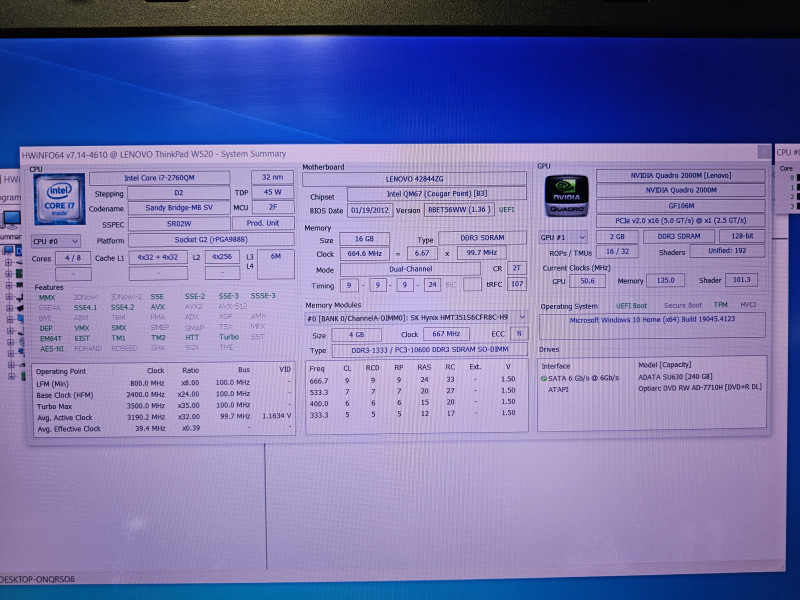Click the 4x256 L2 cache field
Screen dimensions: 800x600
(222, 257)
